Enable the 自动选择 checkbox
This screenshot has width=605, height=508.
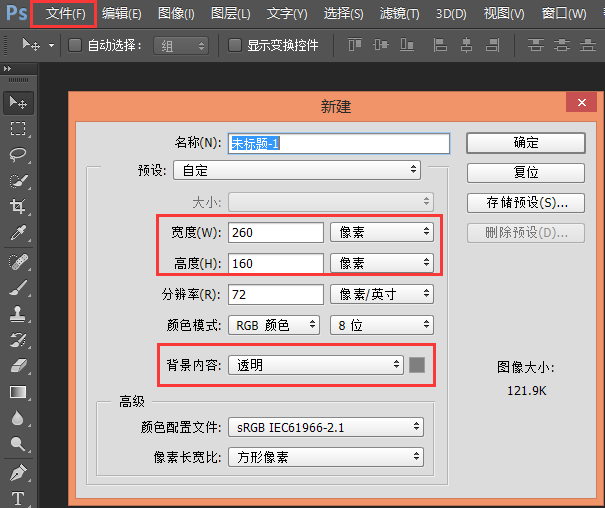point(75,45)
